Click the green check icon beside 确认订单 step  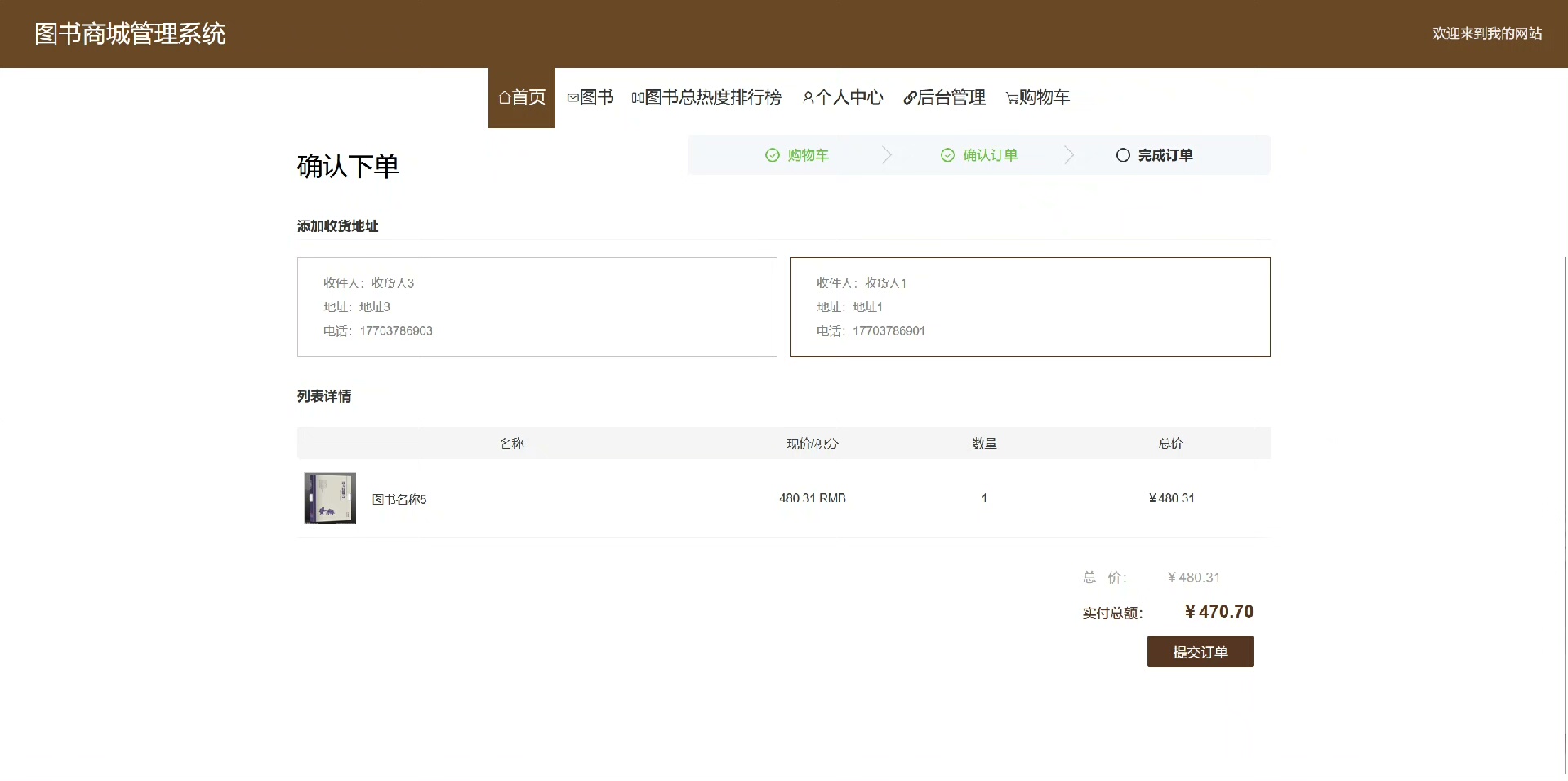(x=947, y=155)
